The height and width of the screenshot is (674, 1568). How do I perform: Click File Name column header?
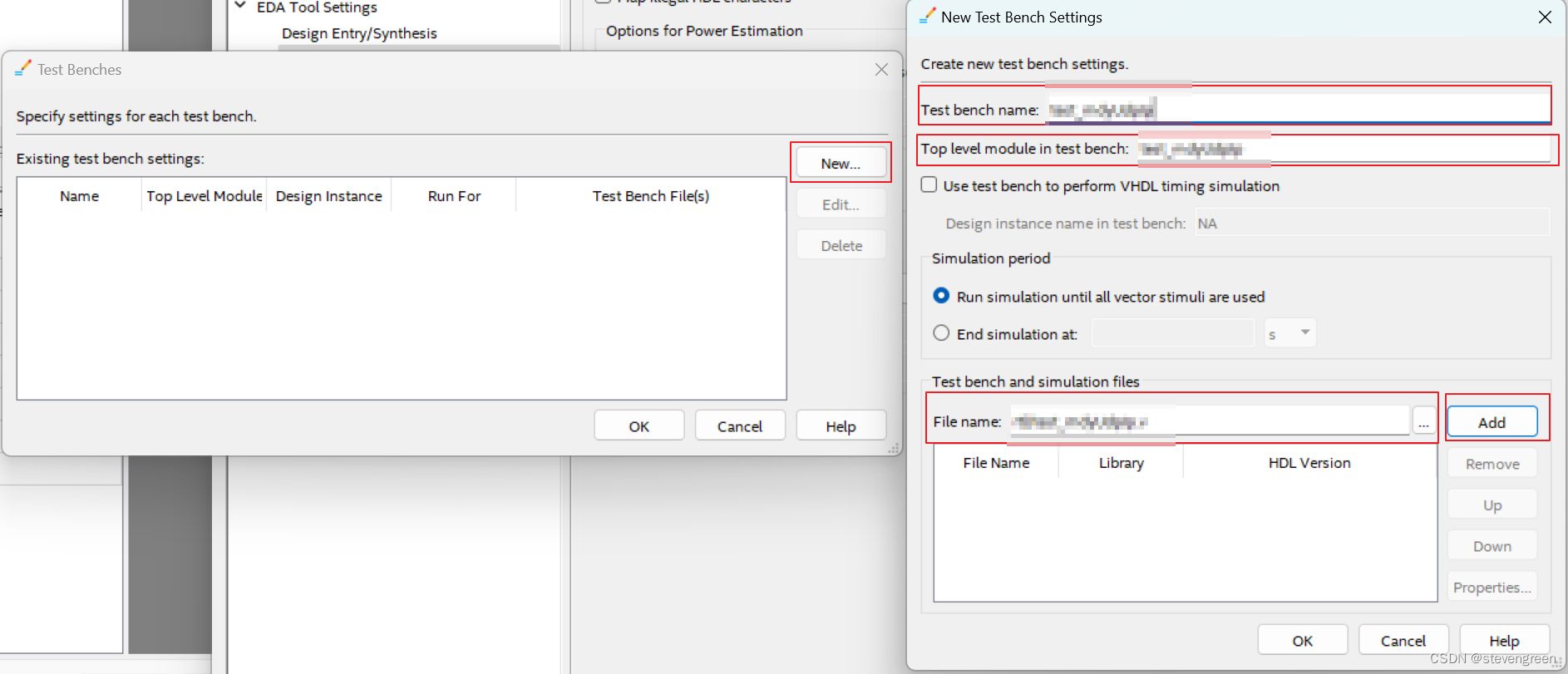click(x=996, y=463)
